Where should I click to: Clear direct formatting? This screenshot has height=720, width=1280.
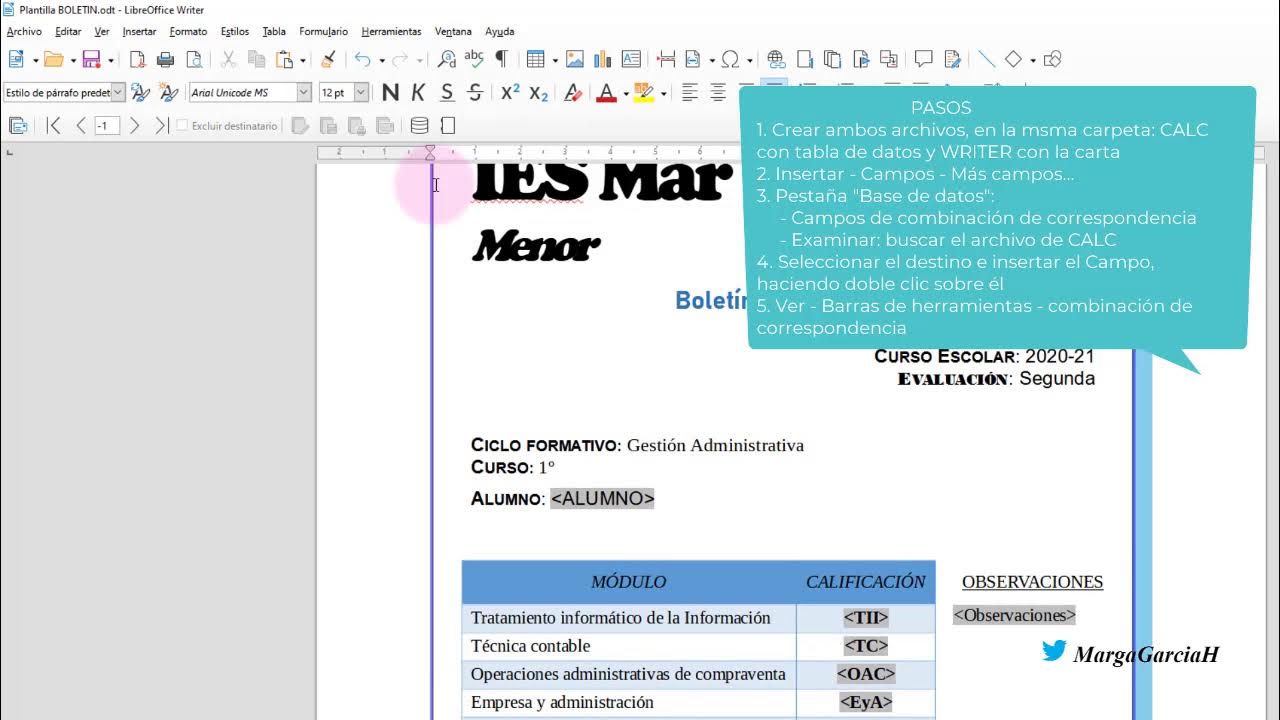(x=573, y=93)
